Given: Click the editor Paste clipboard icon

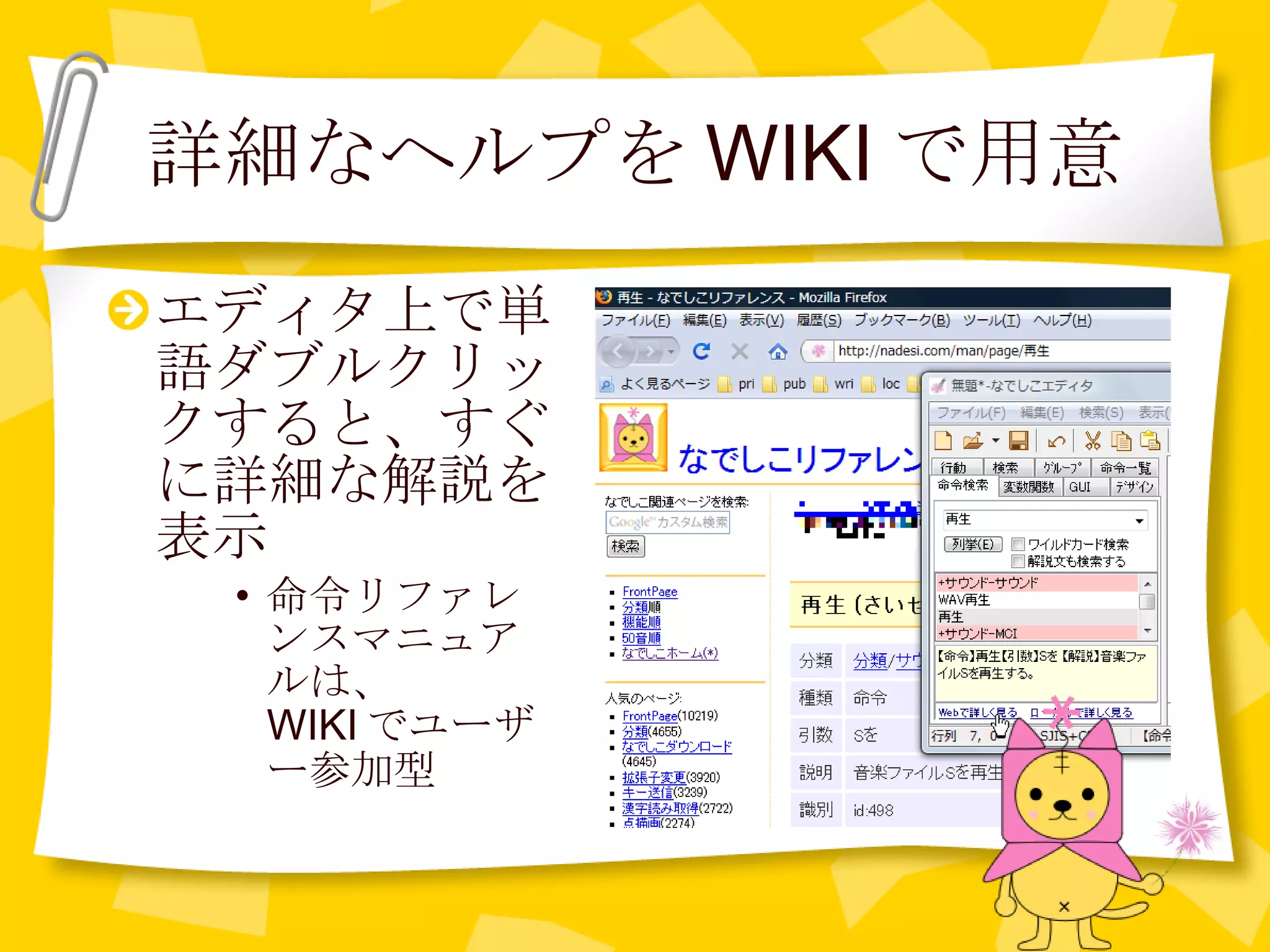Looking at the screenshot, I should (x=1150, y=441).
